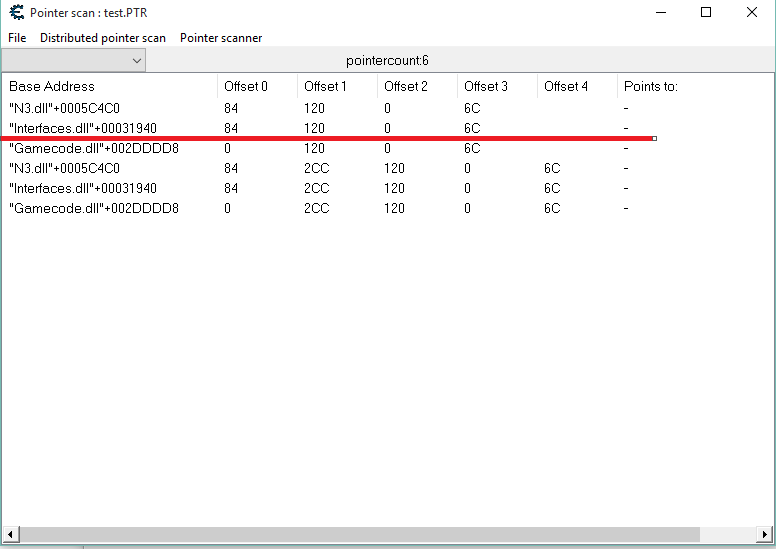Open the File menu
The image size is (776, 549).
17,38
